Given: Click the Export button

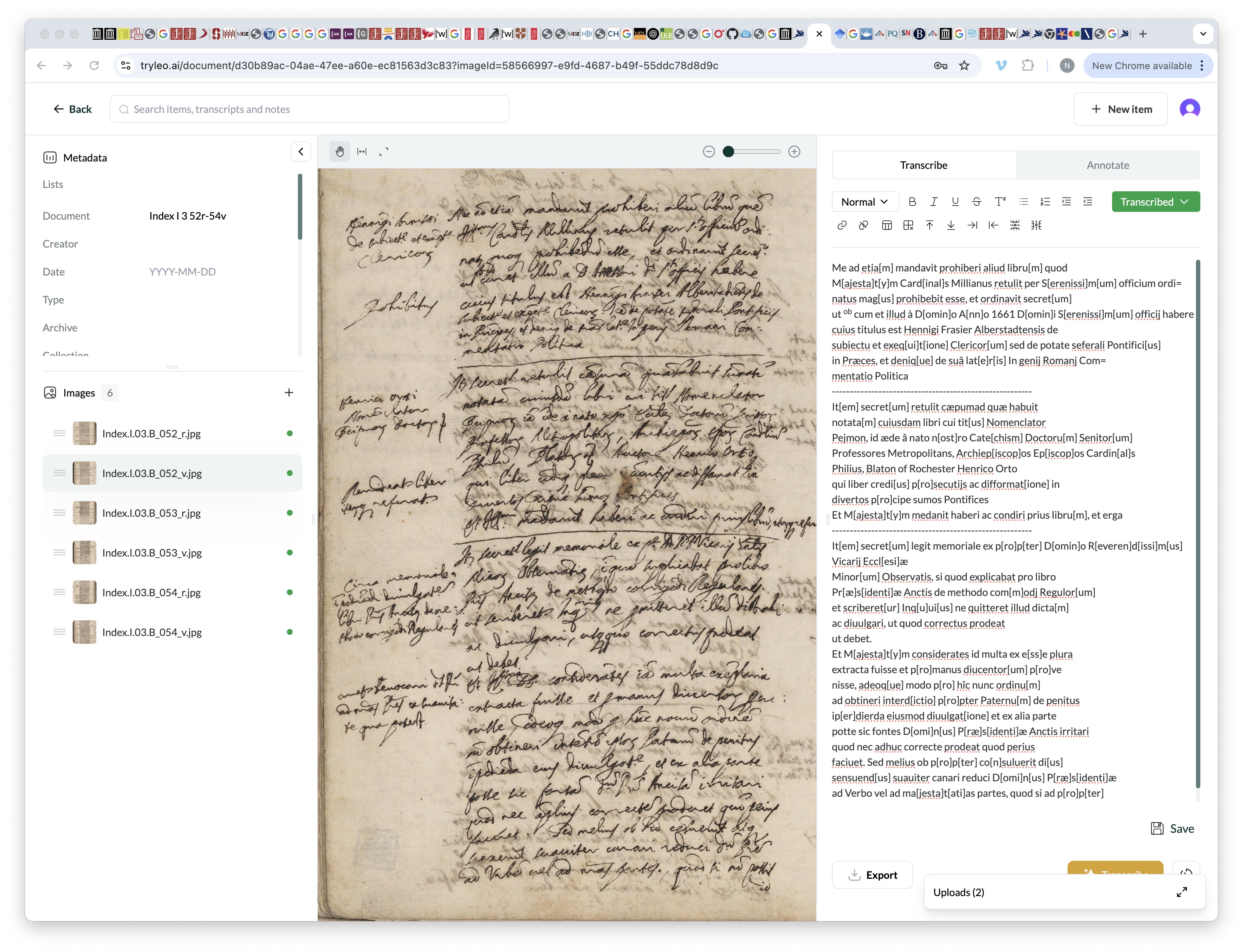Looking at the screenshot, I should pyautogui.click(x=872, y=874).
